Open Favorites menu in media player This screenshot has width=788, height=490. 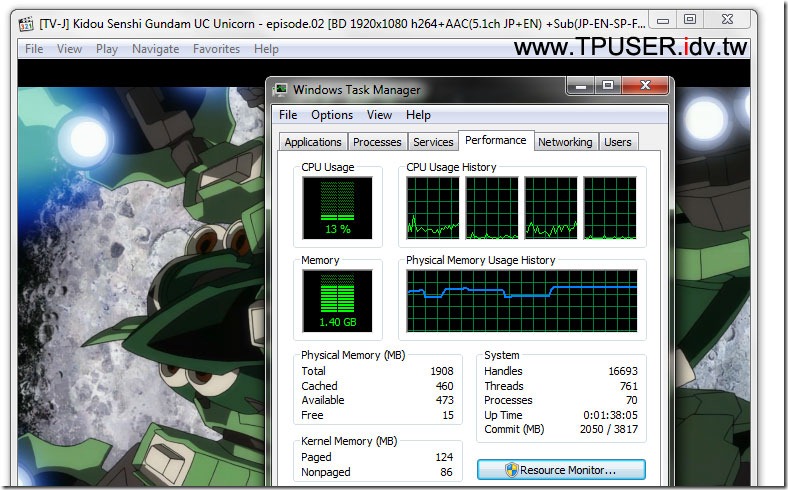216,49
